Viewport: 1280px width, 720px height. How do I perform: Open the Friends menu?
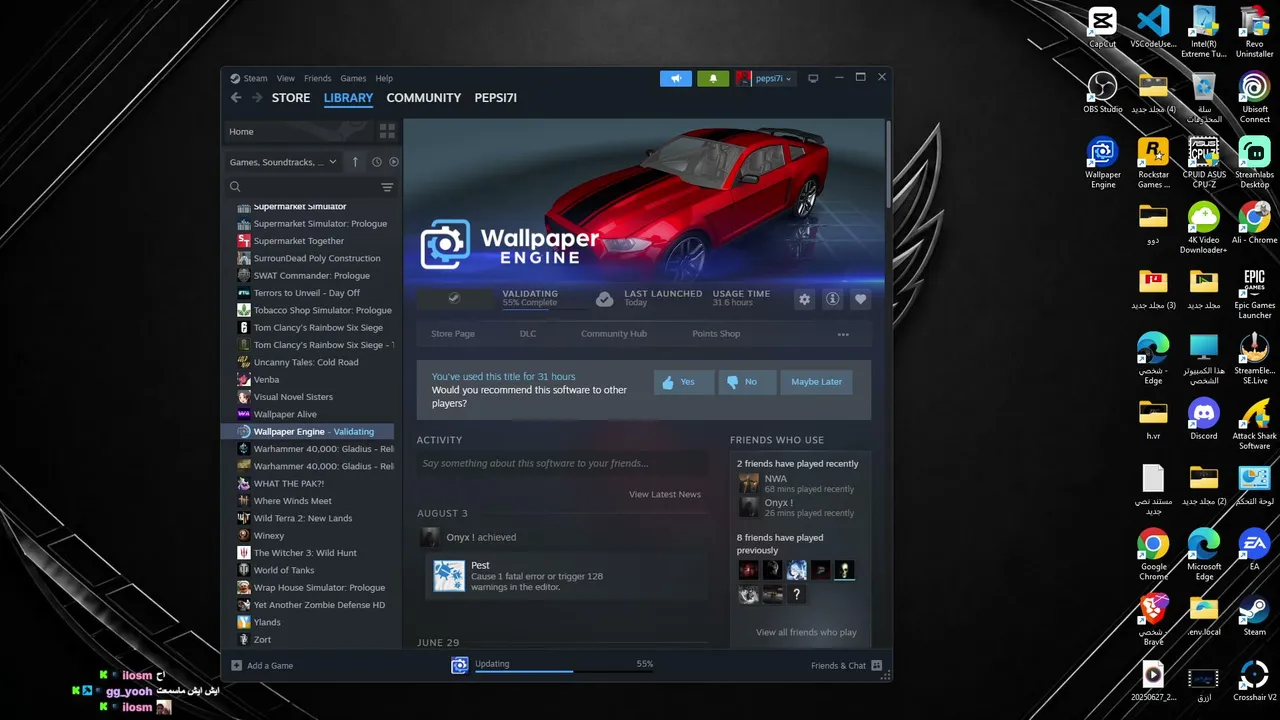(318, 78)
